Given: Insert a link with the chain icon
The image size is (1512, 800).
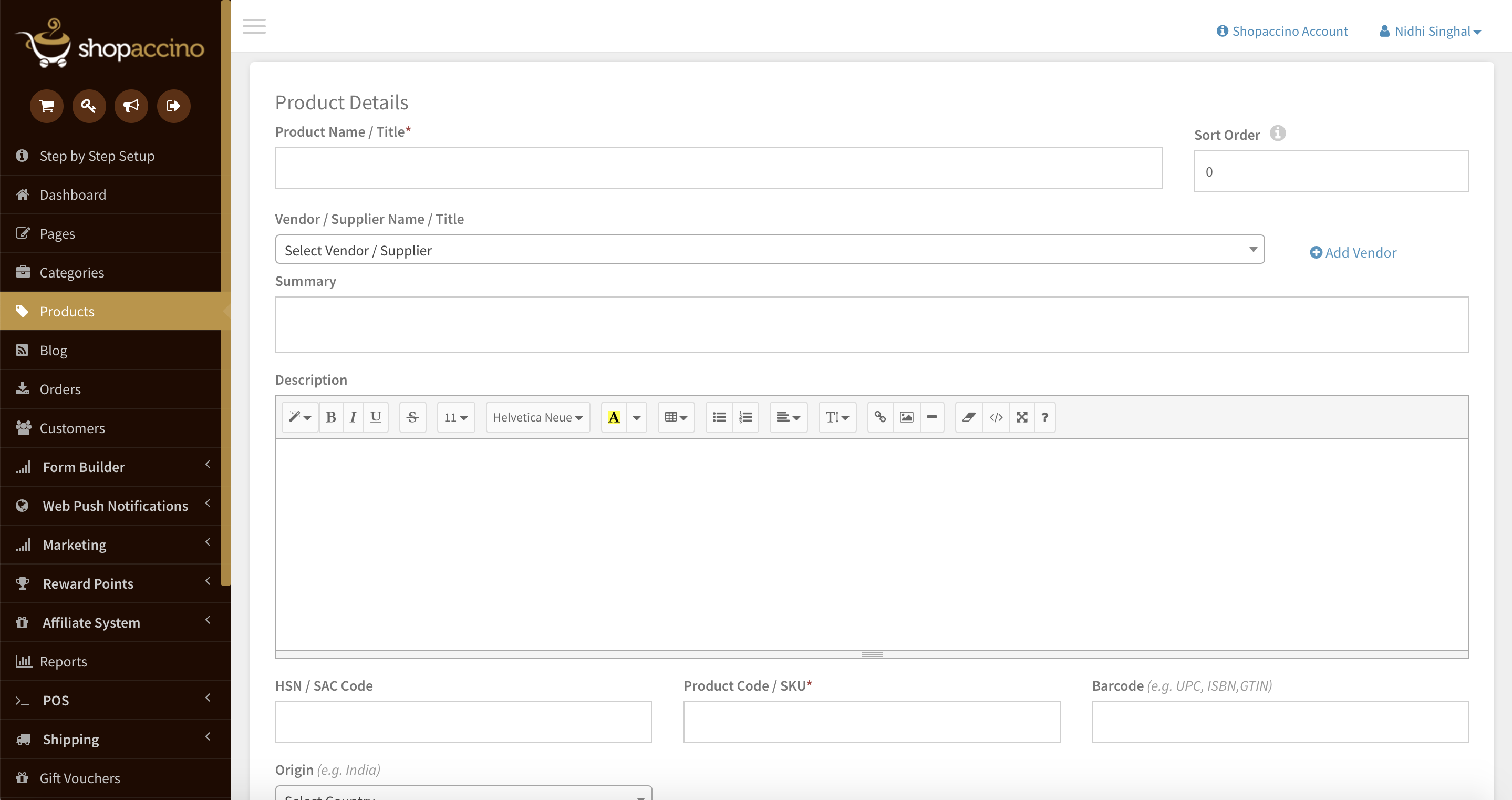Looking at the screenshot, I should [x=880, y=417].
